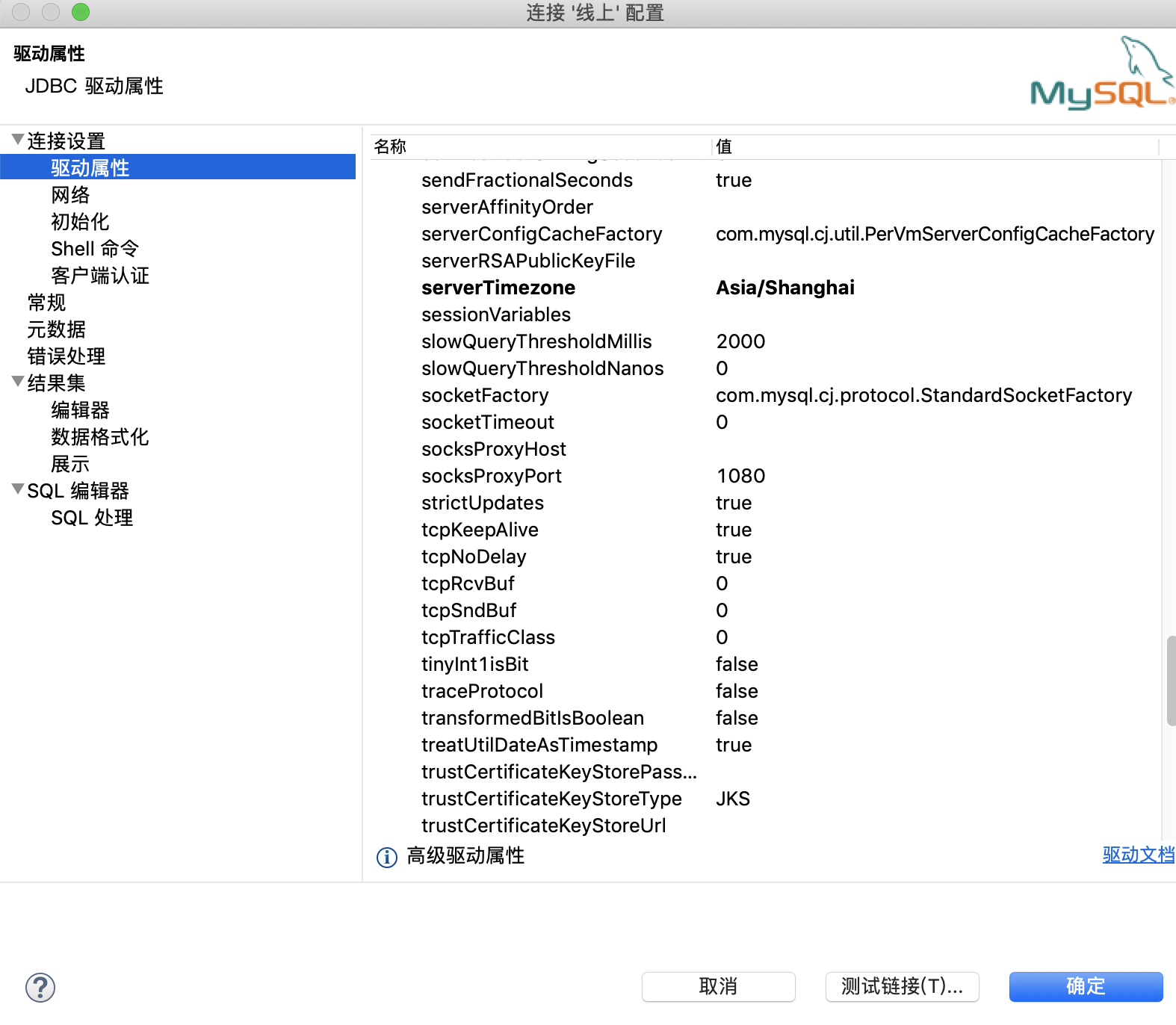Click the 名称 column header
The image size is (1176, 1025).
(x=390, y=146)
